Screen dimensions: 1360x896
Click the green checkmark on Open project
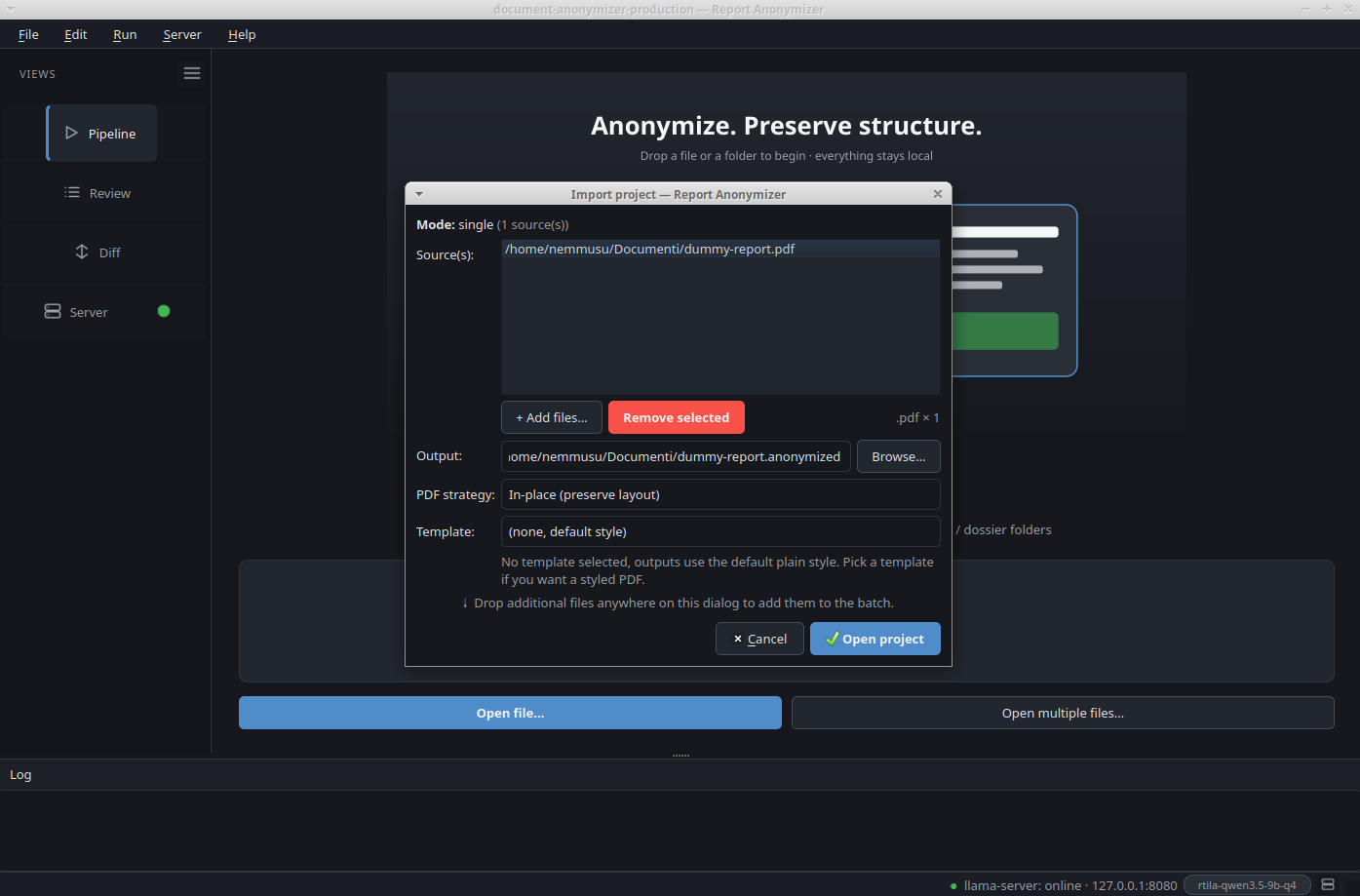pyautogui.click(x=832, y=639)
